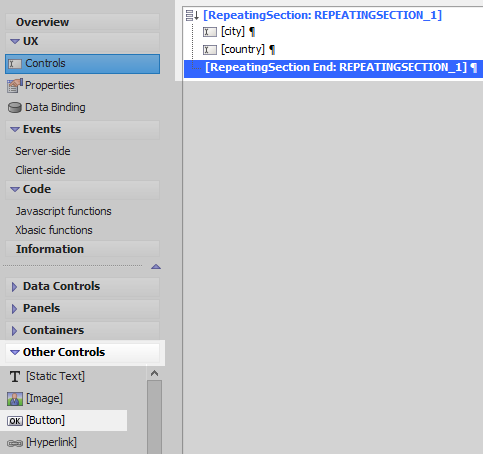483x454 pixels.
Task: Open Properties via its icon
Action: click(15, 85)
